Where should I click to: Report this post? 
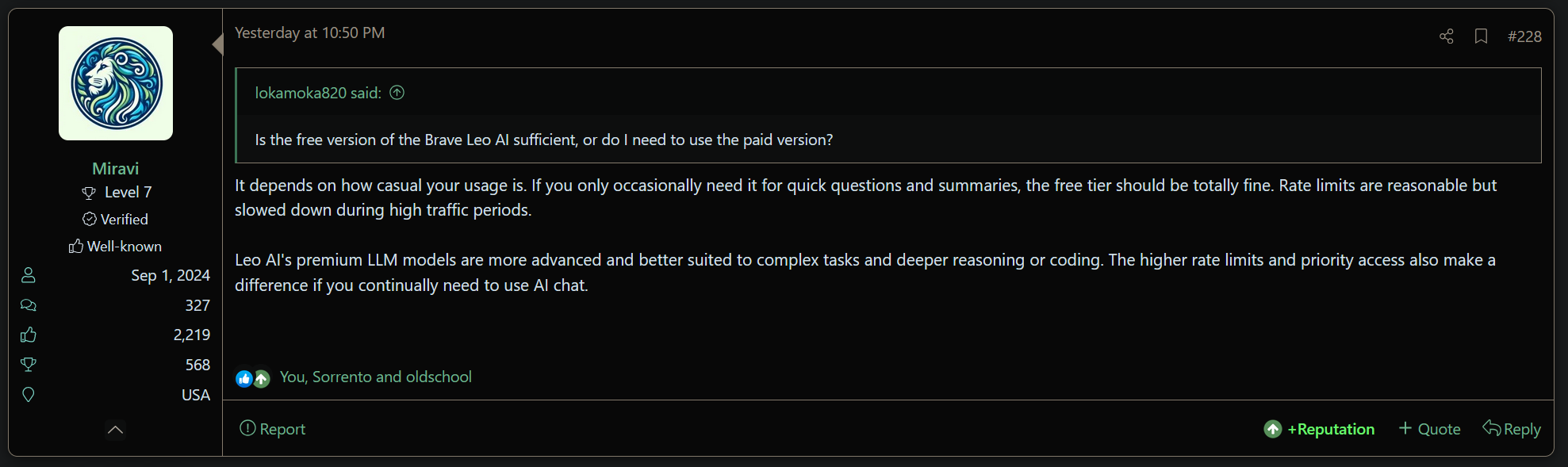pyautogui.click(x=272, y=429)
